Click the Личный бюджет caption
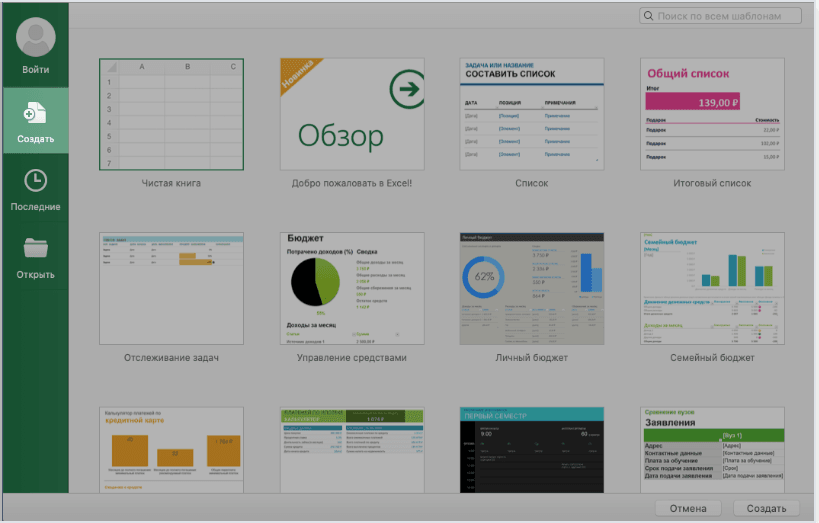 [532, 358]
